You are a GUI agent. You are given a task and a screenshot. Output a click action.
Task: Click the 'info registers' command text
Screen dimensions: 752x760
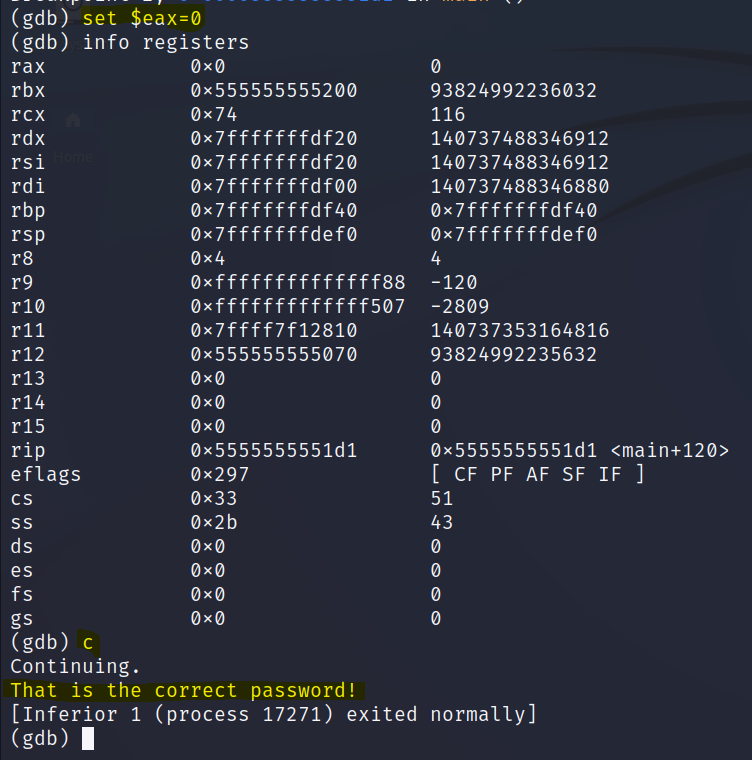click(166, 43)
